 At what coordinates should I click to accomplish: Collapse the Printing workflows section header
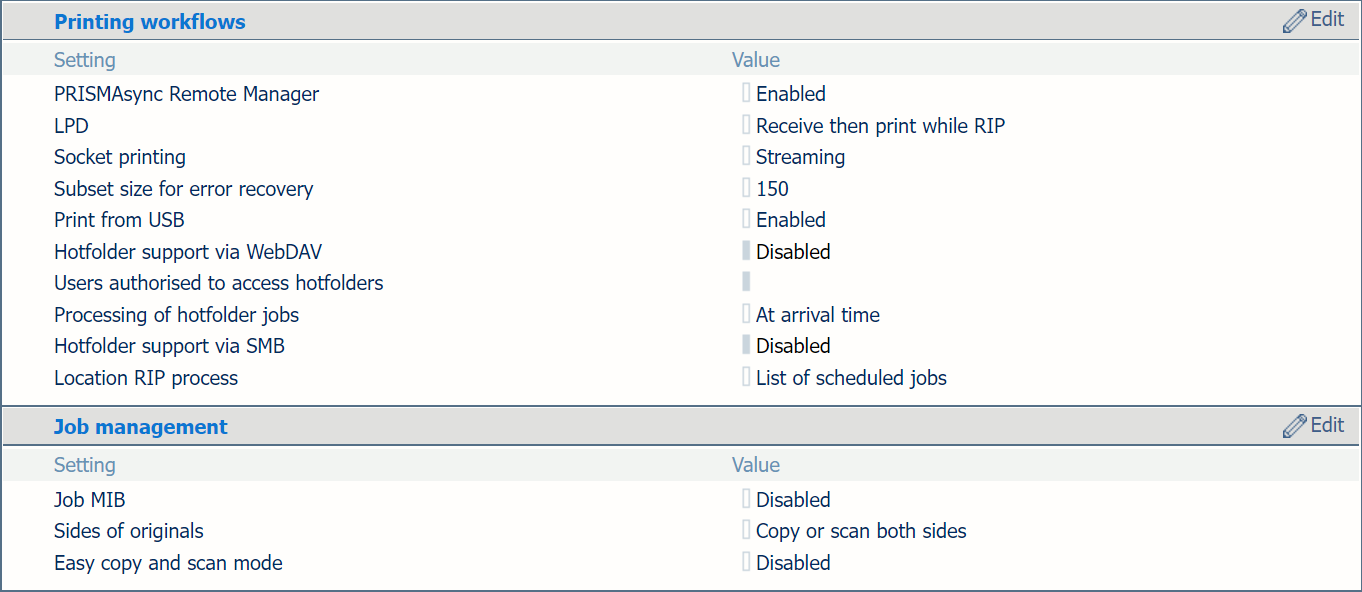point(150,22)
